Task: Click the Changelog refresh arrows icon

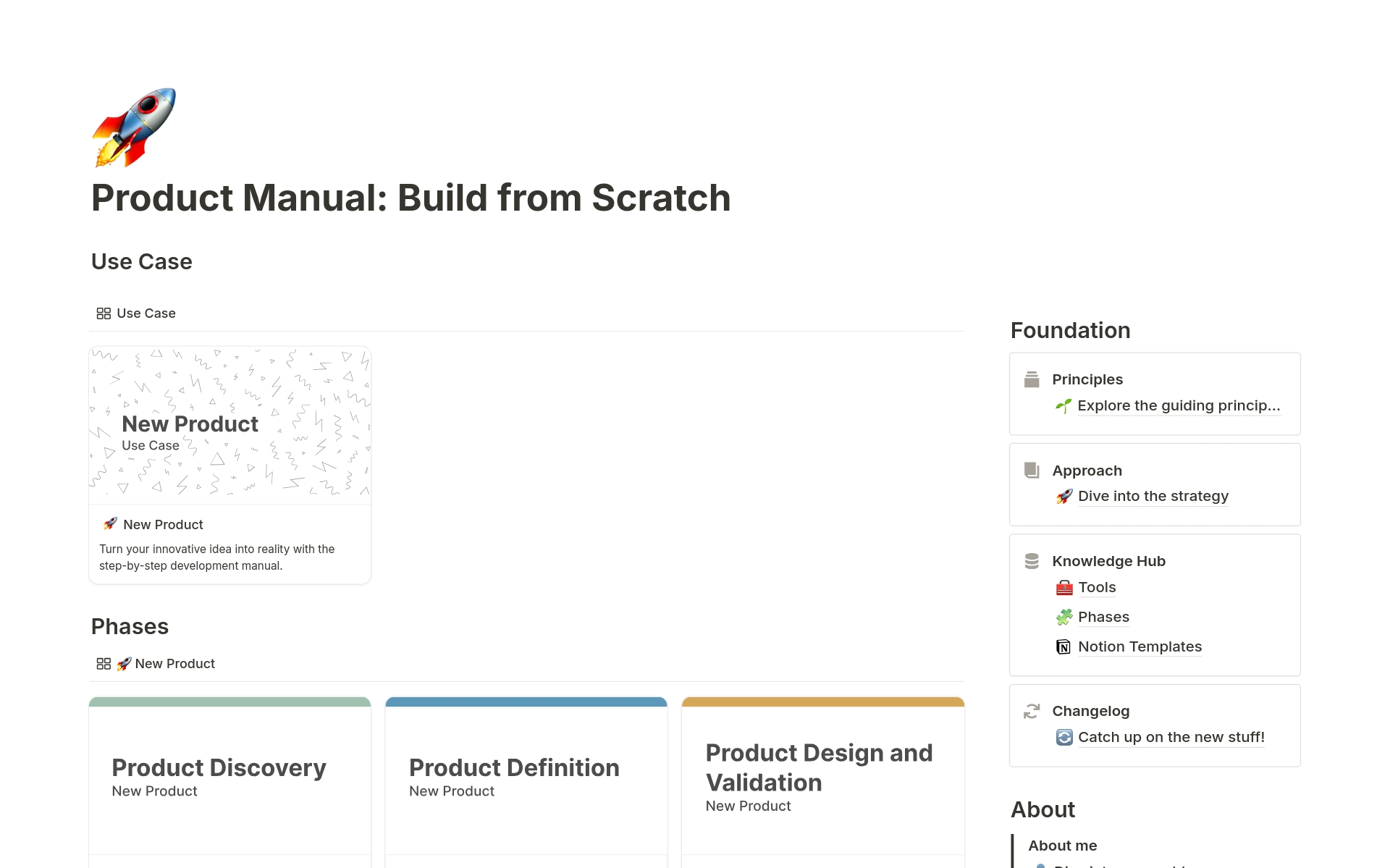Action: point(1032,711)
